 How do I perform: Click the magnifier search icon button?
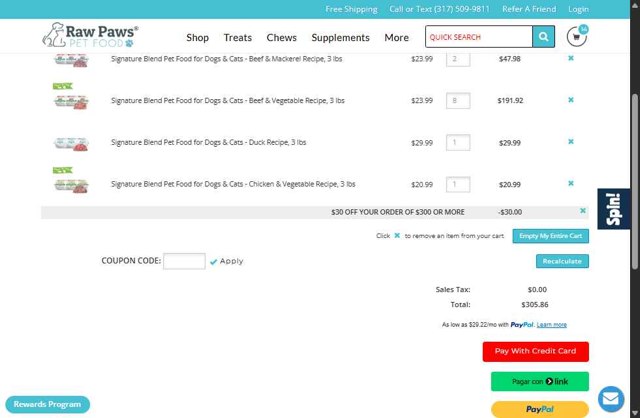coord(543,37)
